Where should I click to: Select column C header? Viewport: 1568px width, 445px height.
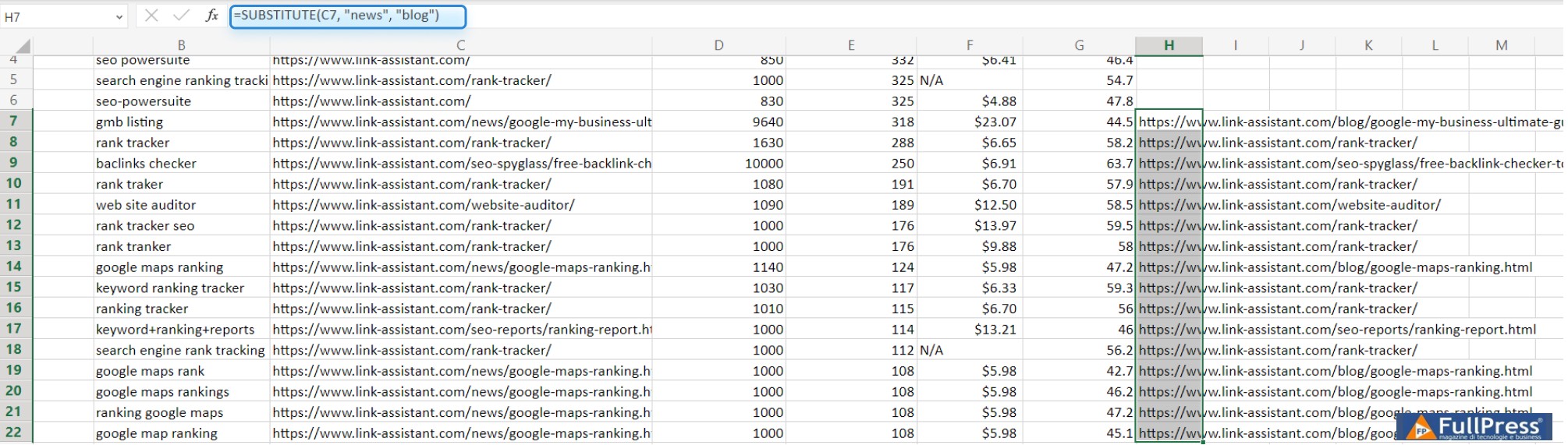tap(460, 45)
